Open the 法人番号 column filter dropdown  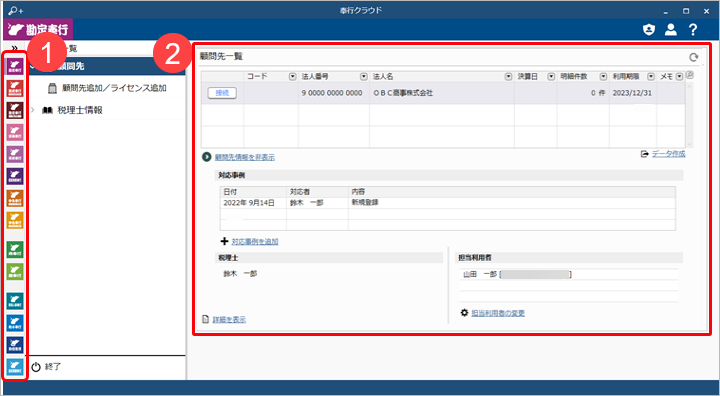[x=364, y=77]
